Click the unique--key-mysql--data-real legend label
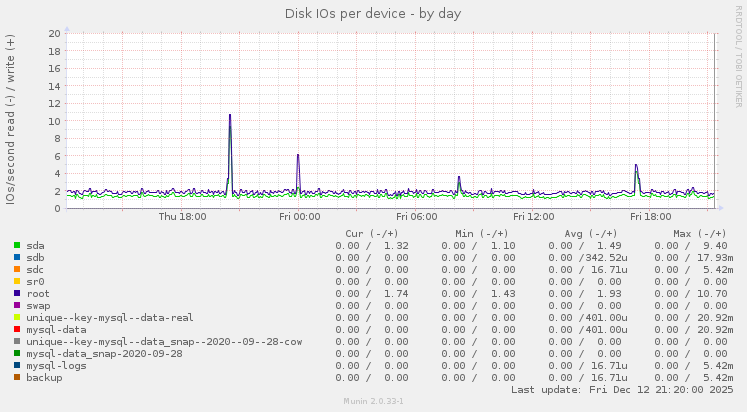Image resolution: width=747 pixels, height=412 pixels. [x=110, y=317]
